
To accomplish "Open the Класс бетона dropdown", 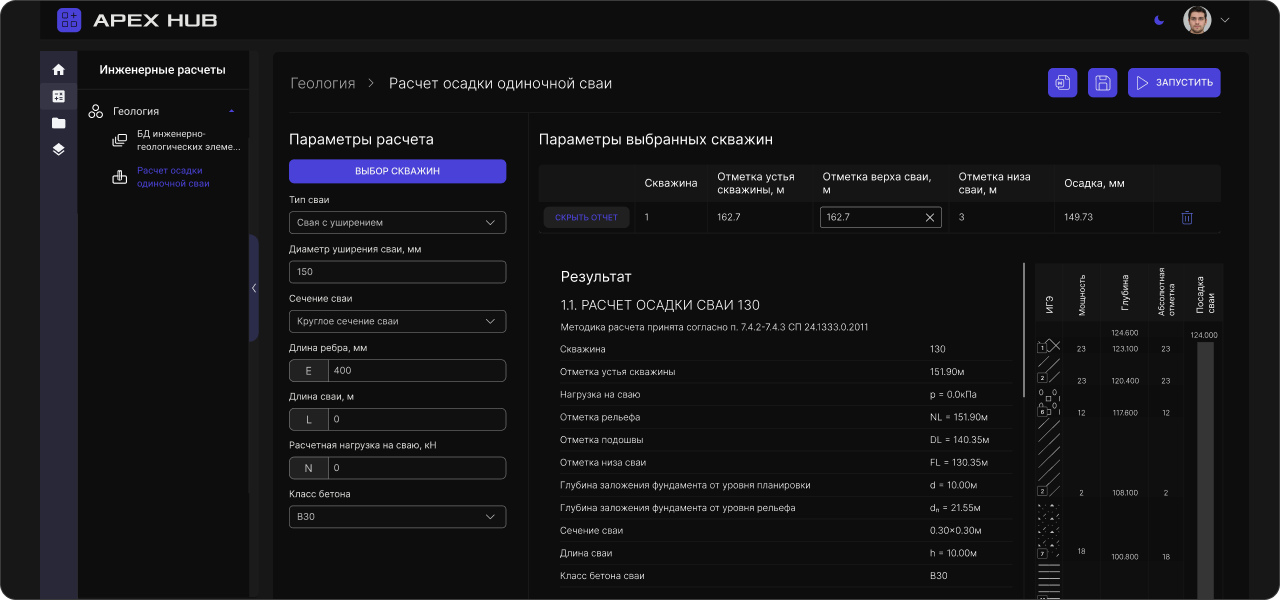I will point(397,517).
